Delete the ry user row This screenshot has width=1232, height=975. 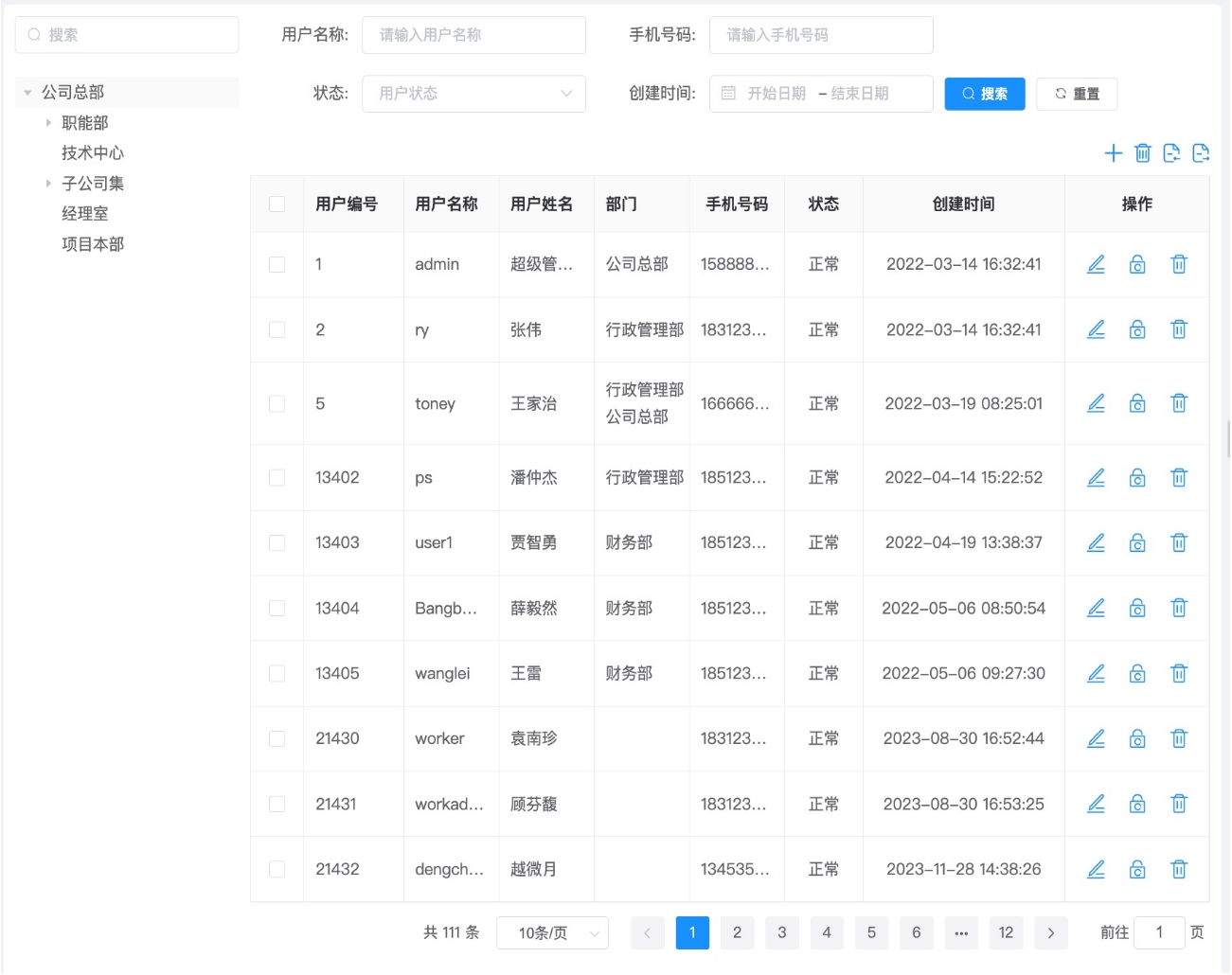point(1179,329)
